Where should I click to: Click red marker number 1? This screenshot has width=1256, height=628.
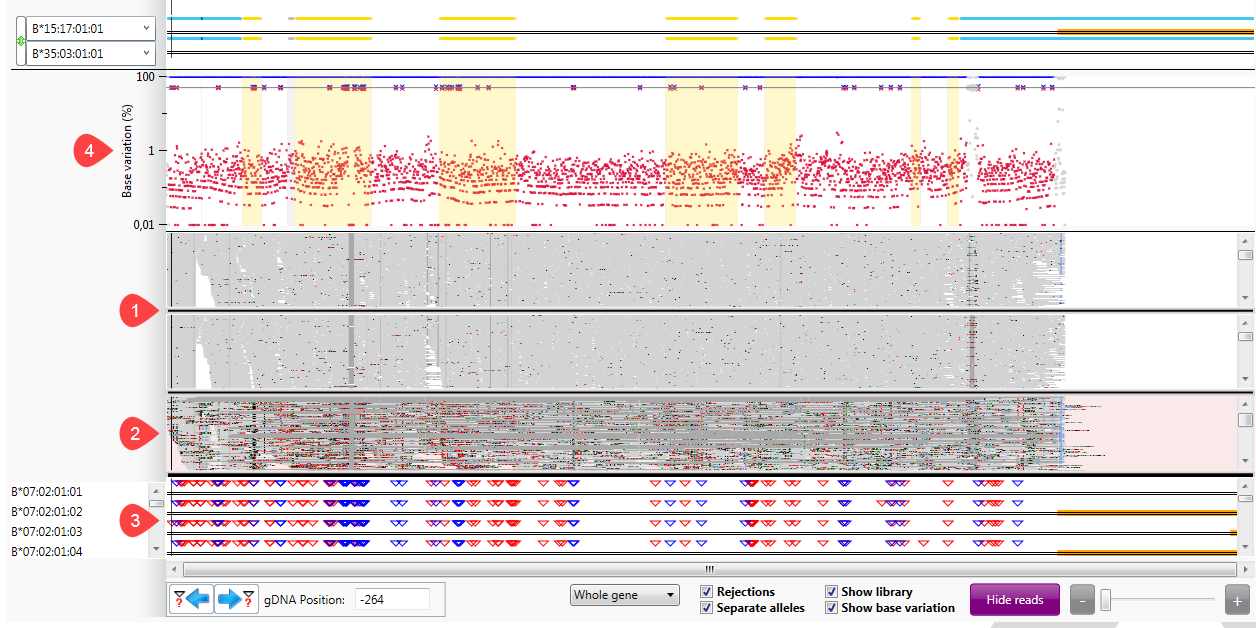coord(136,311)
